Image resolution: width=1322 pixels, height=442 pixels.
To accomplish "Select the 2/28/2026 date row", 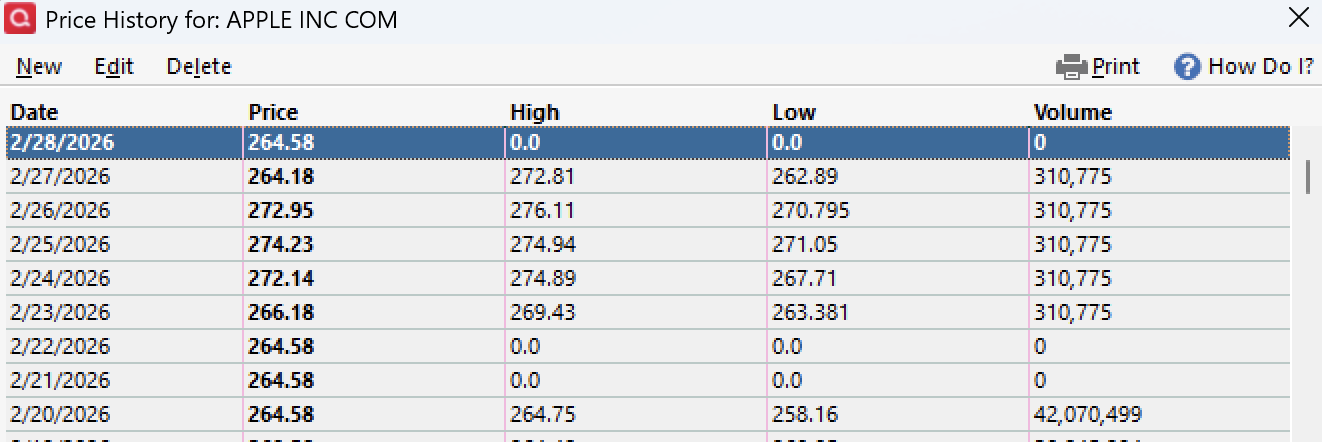I will [648, 143].
